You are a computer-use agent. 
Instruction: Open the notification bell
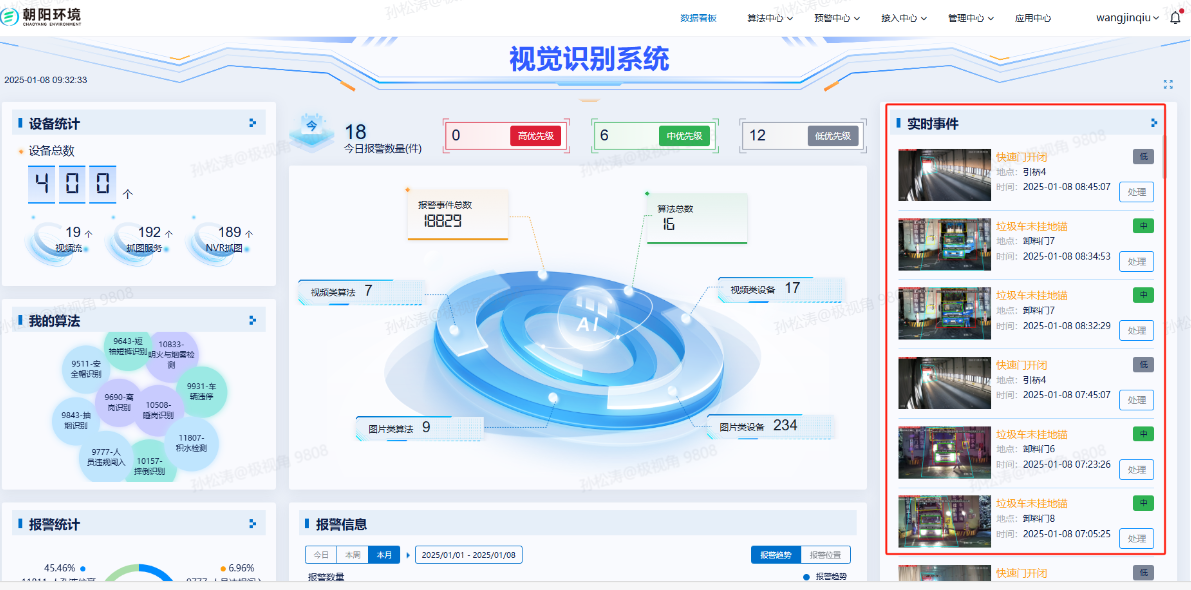coord(1175,18)
